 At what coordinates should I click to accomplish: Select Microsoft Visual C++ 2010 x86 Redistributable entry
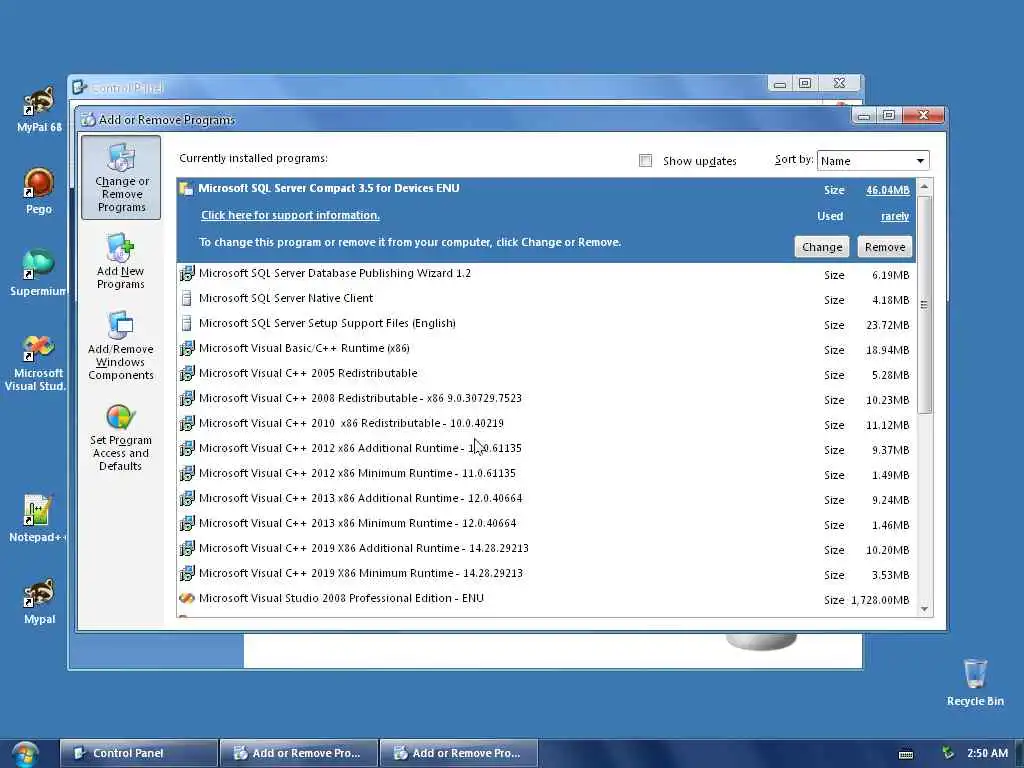pyautogui.click(x=546, y=424)
